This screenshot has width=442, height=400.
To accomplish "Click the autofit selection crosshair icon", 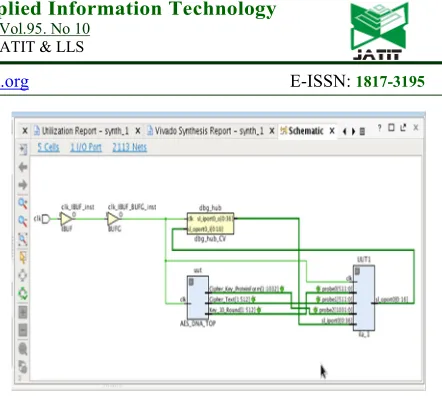I will [23, 275].
